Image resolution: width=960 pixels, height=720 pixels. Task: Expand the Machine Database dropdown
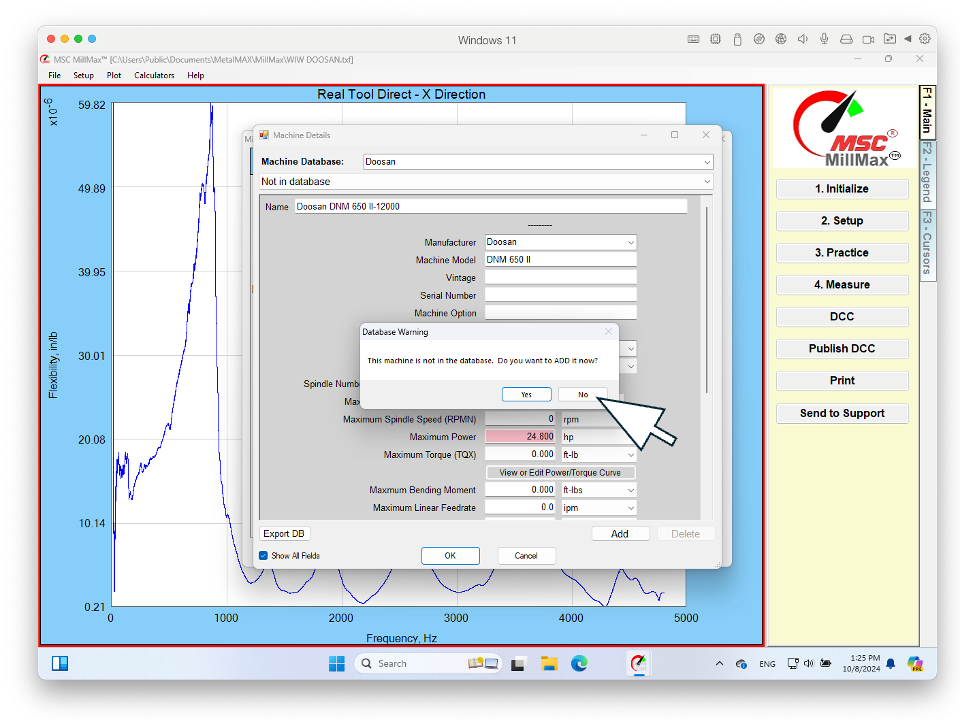tap(707, 162)
